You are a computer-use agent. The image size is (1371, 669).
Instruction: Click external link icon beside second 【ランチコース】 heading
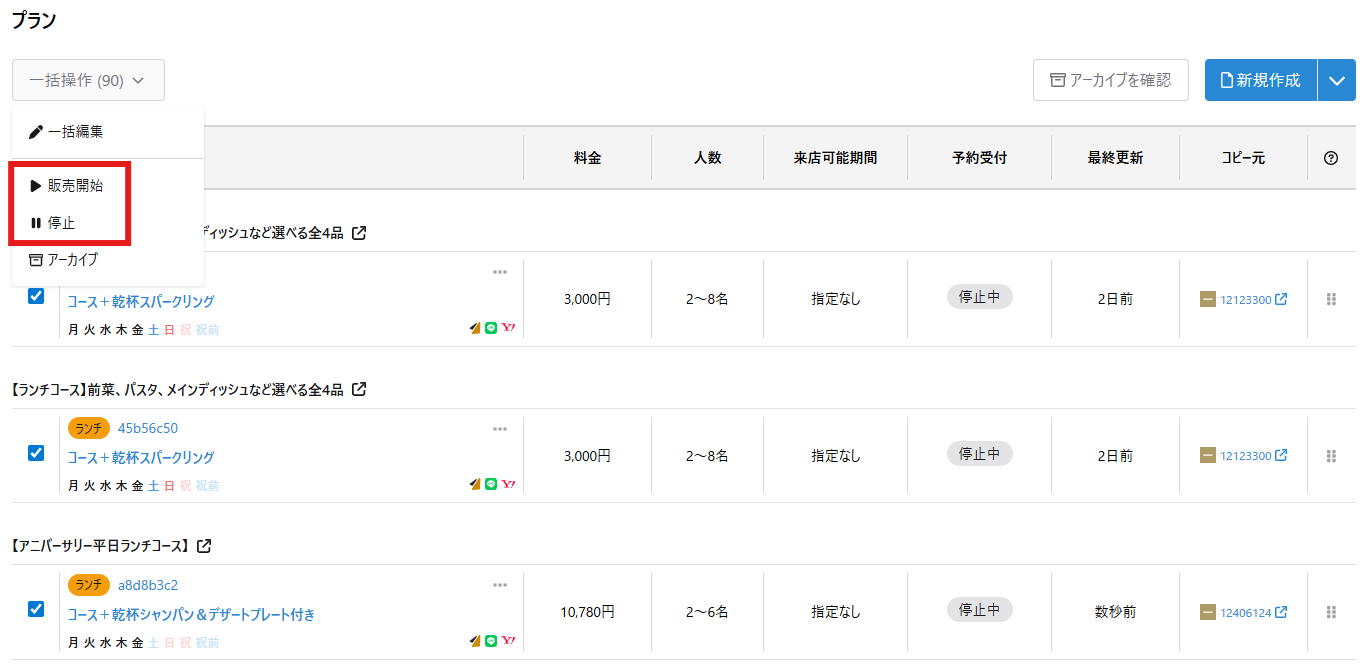point(359,389)
